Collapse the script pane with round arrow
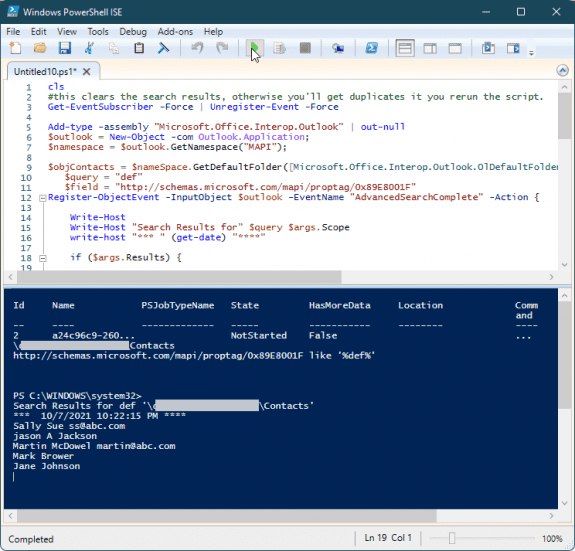 (563, 70)
